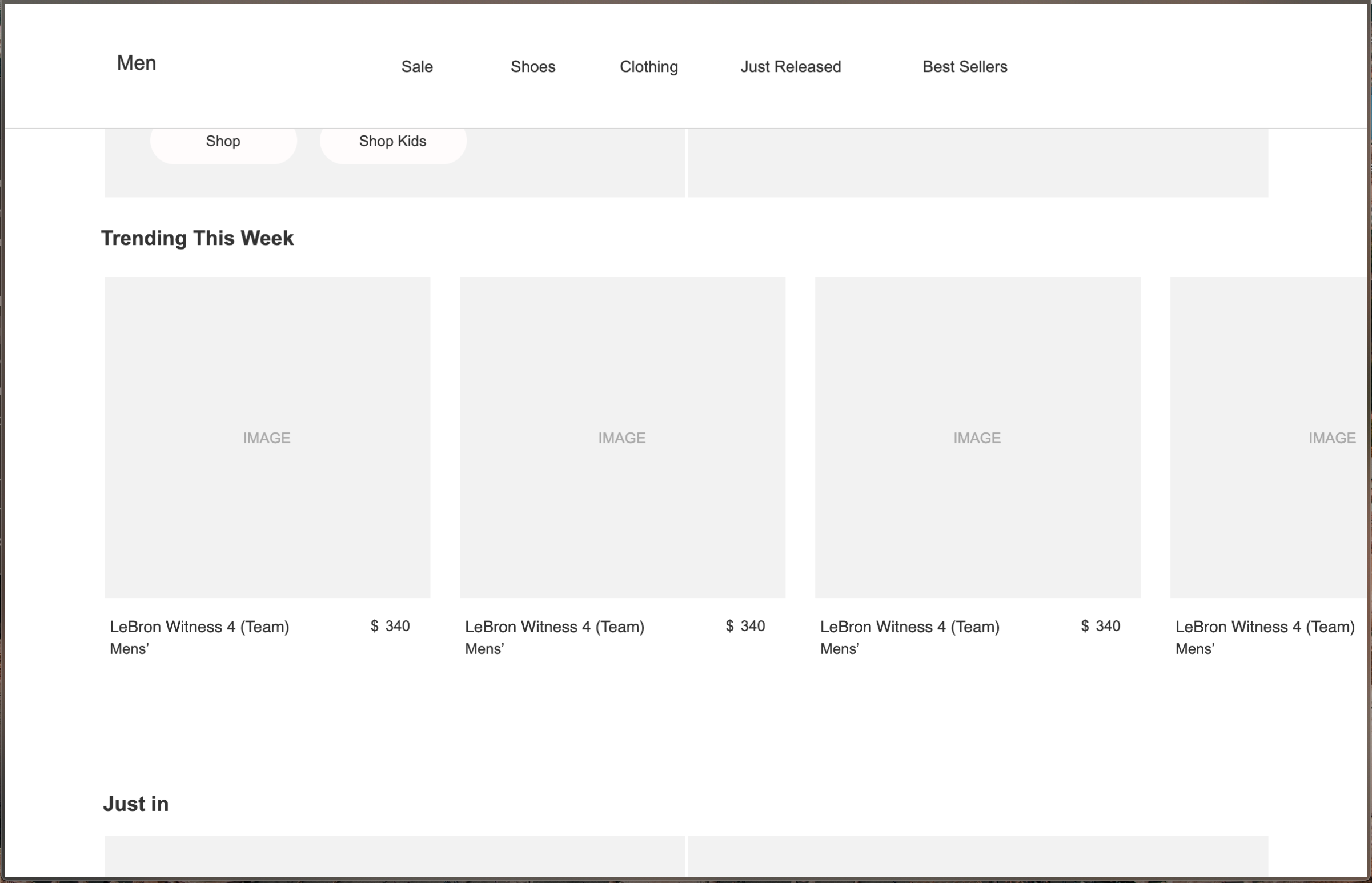The height and width of the screenshot is (883, 1372).
Task: Click the Trending This Week heading
Action: (x=197, y=238)
